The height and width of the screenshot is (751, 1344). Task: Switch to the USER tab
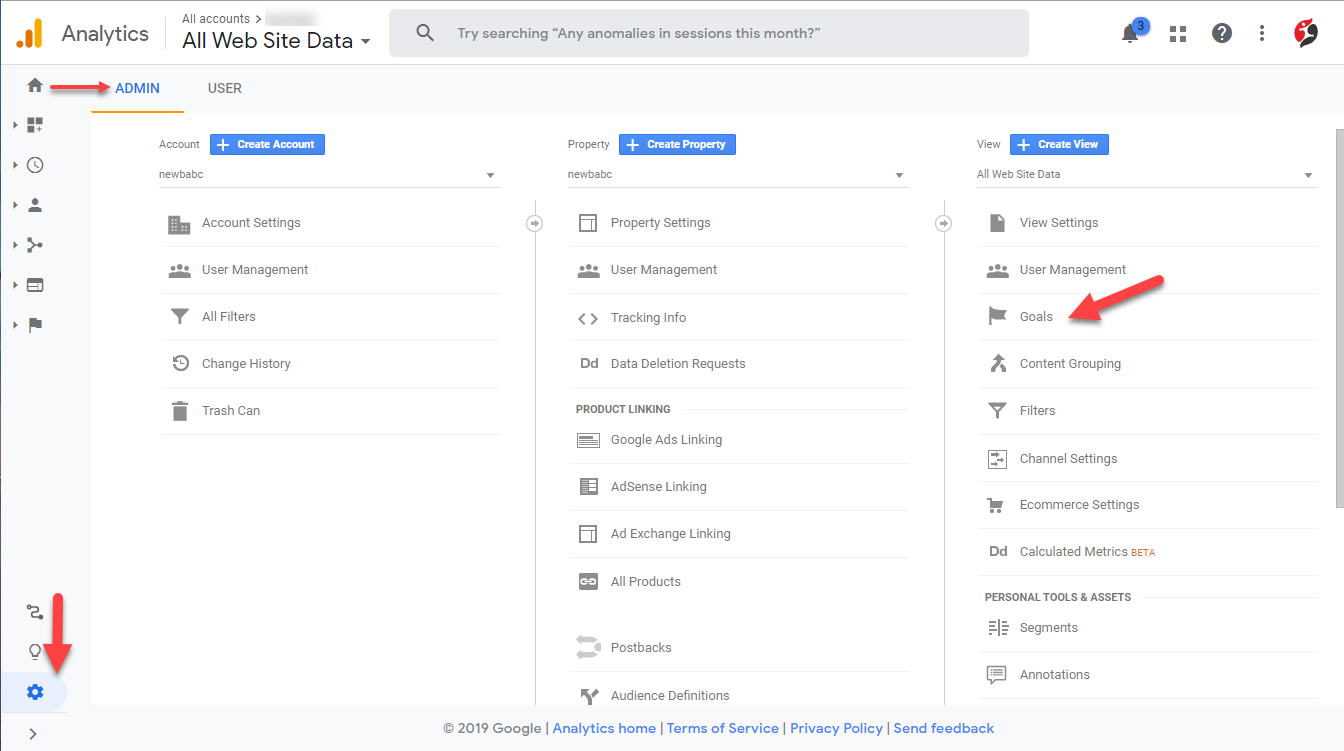224,88
